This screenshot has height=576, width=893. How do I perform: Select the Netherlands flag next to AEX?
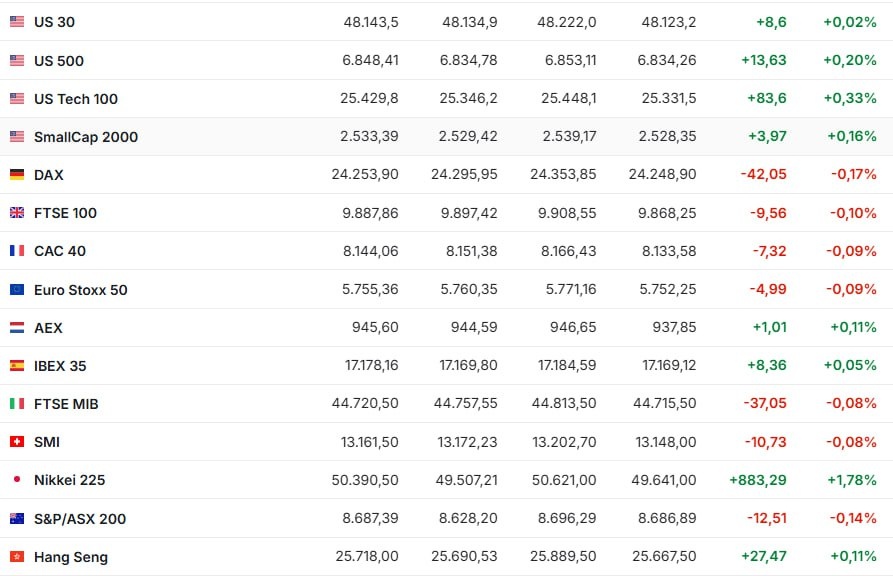(17, 328)
